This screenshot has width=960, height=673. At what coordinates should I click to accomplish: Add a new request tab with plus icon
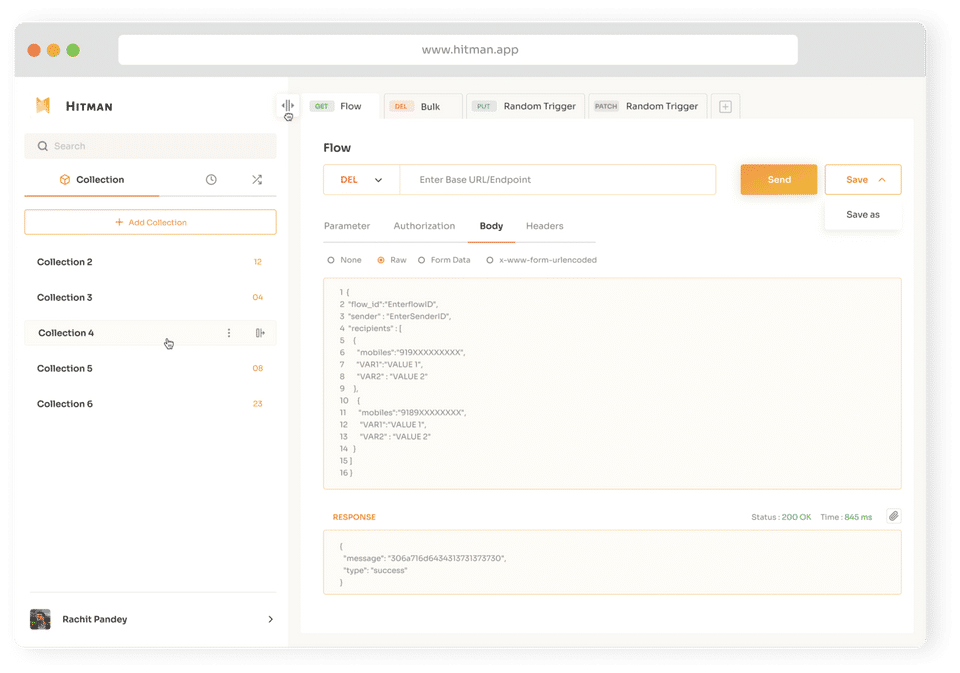726,107
